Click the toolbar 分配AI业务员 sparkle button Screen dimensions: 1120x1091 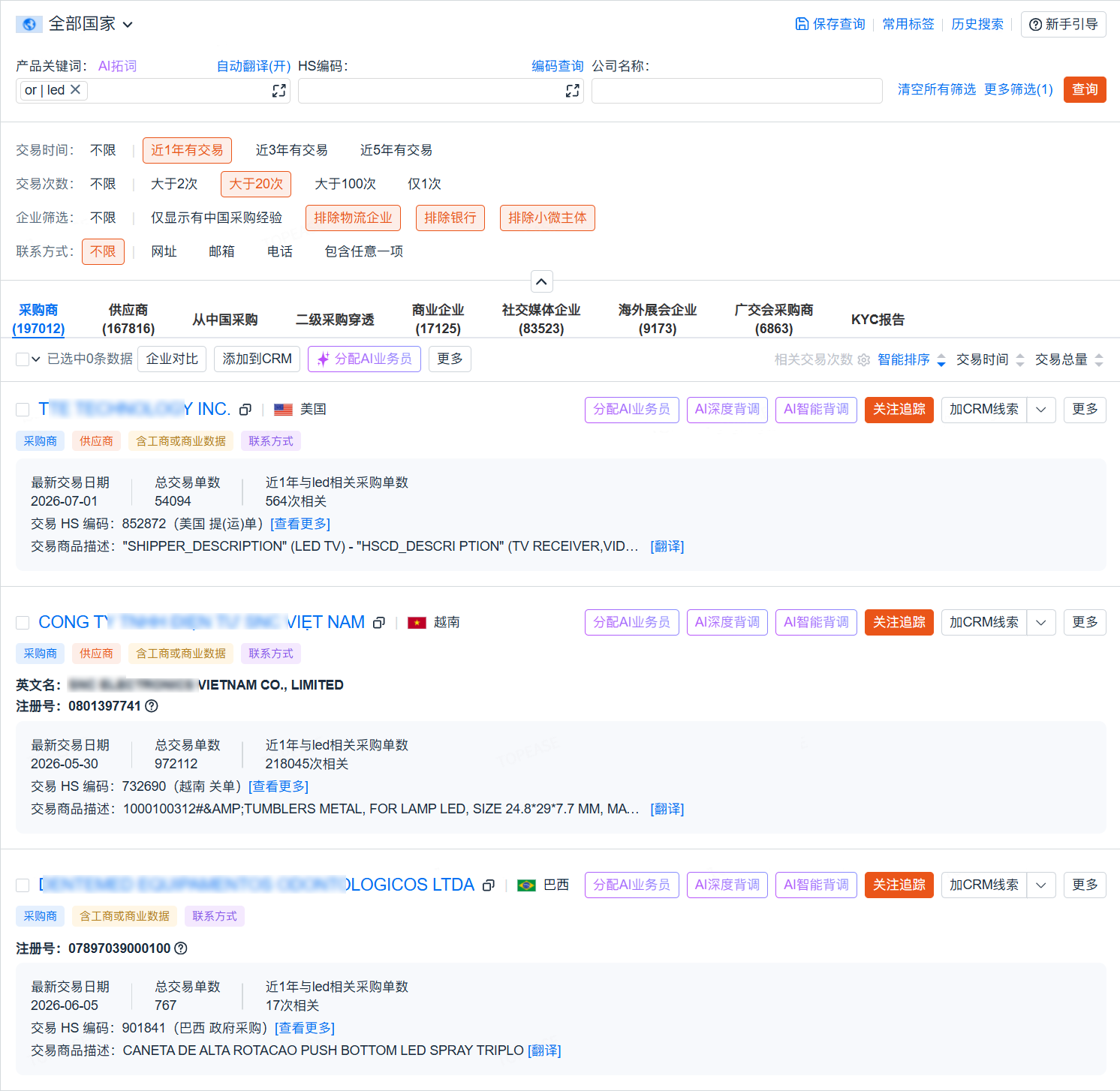[x=364, y=359]
